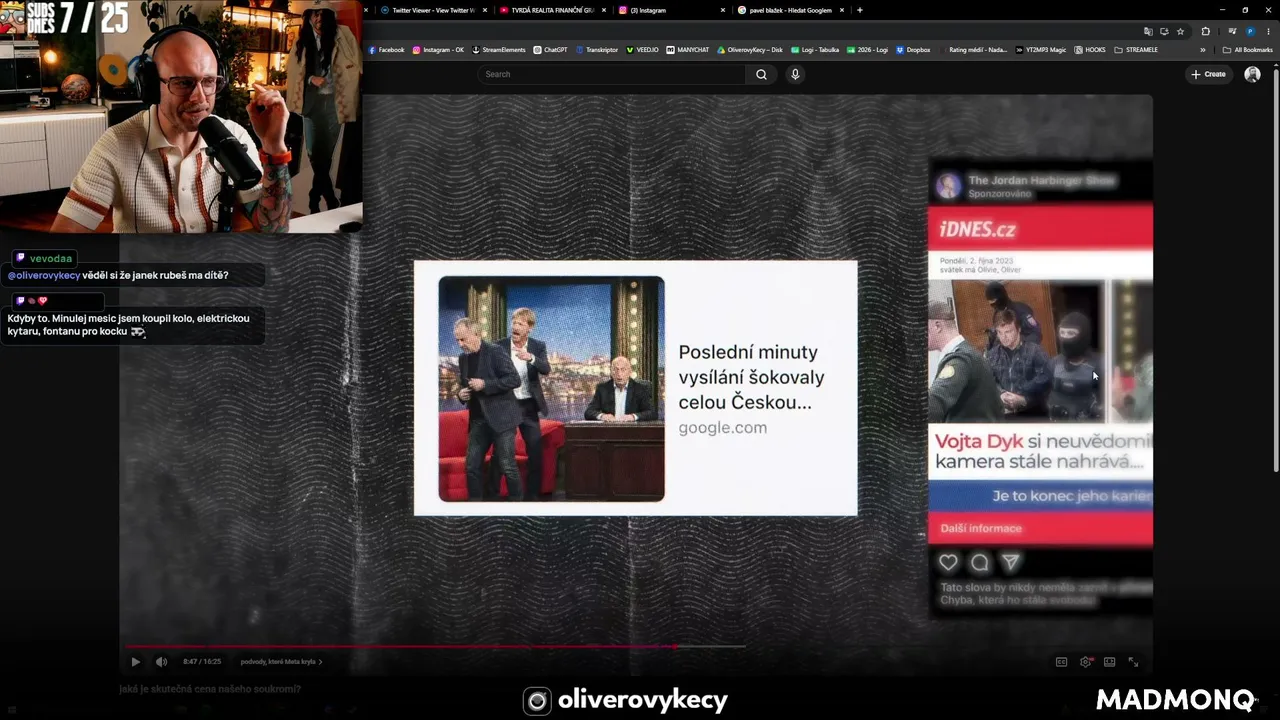
Task: Open the MANYCHAT bookmark
Action: 687,49
